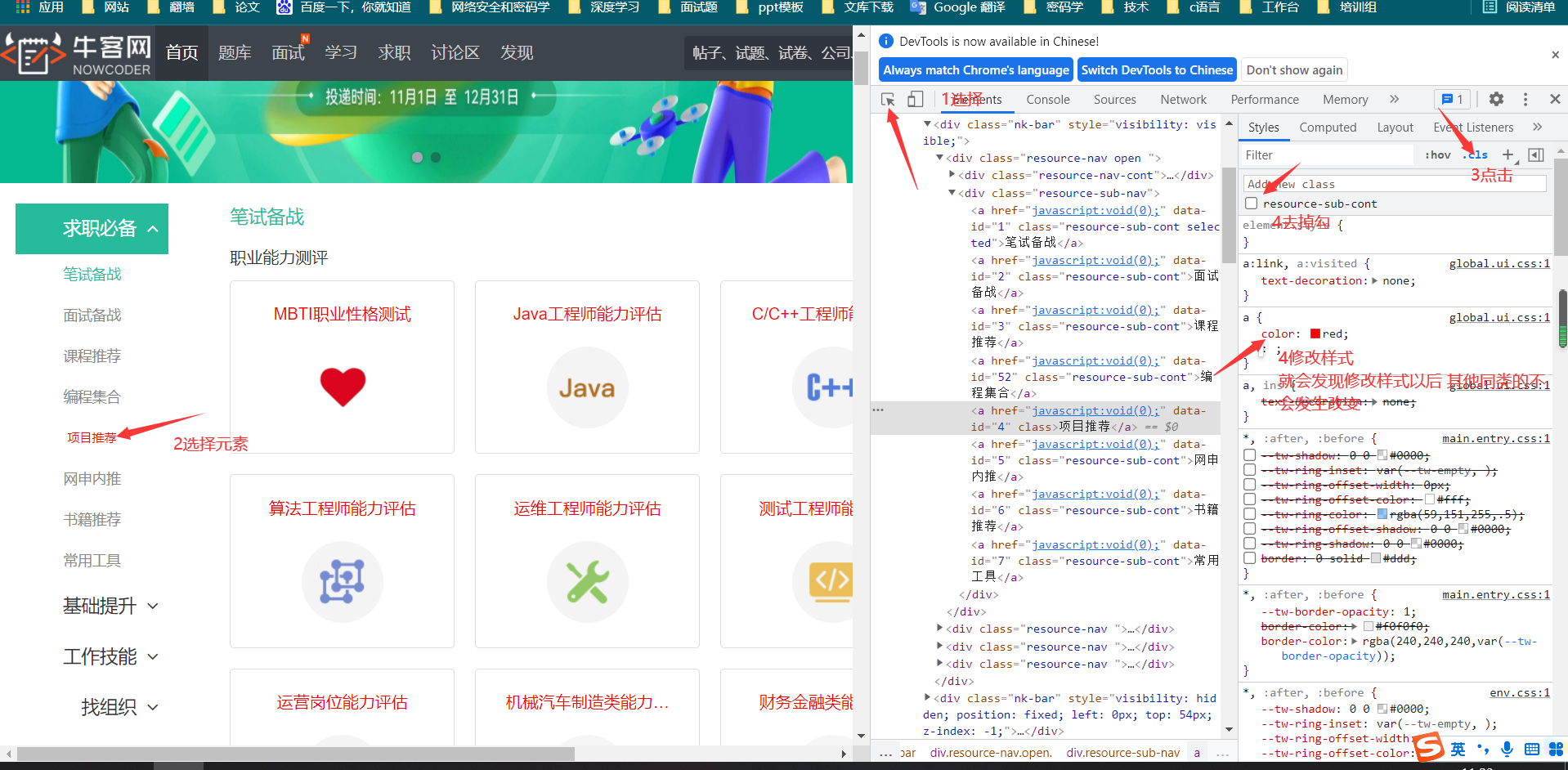Open the DevTools three-dot customize menu
The image size is (1568, 770).
coord(1525,99)
